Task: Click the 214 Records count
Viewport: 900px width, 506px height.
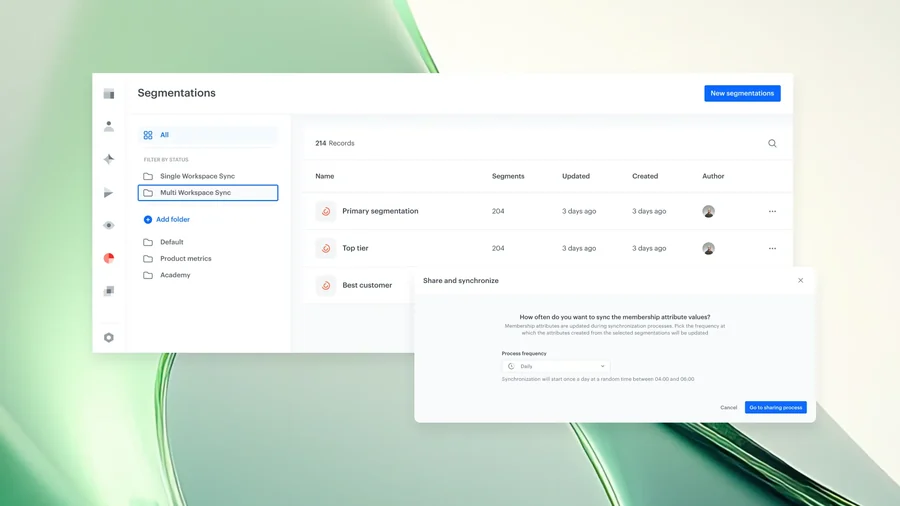Action: (335, 143)
